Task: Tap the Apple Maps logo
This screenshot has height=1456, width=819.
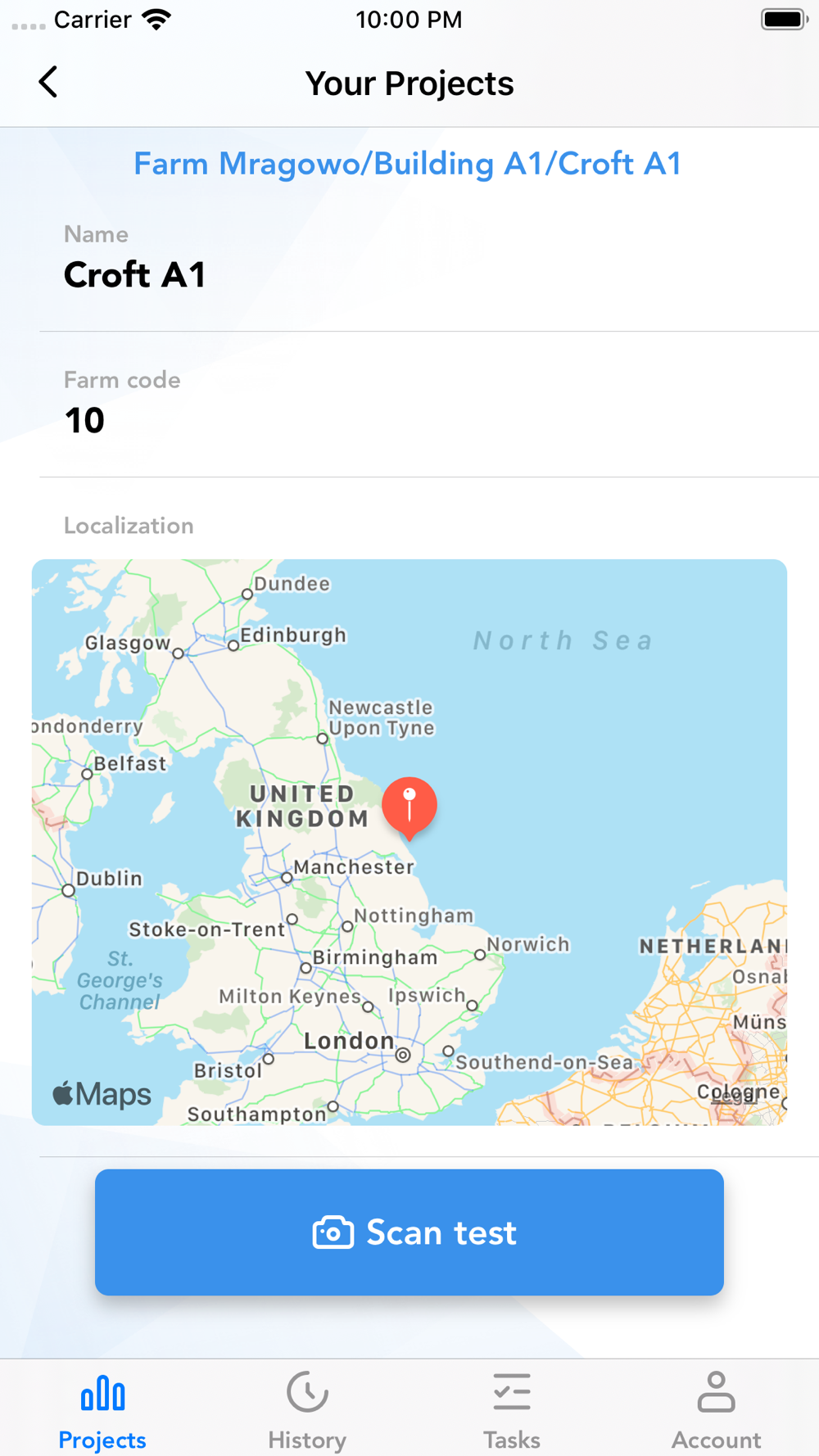Action: (x=102, y=1094)
